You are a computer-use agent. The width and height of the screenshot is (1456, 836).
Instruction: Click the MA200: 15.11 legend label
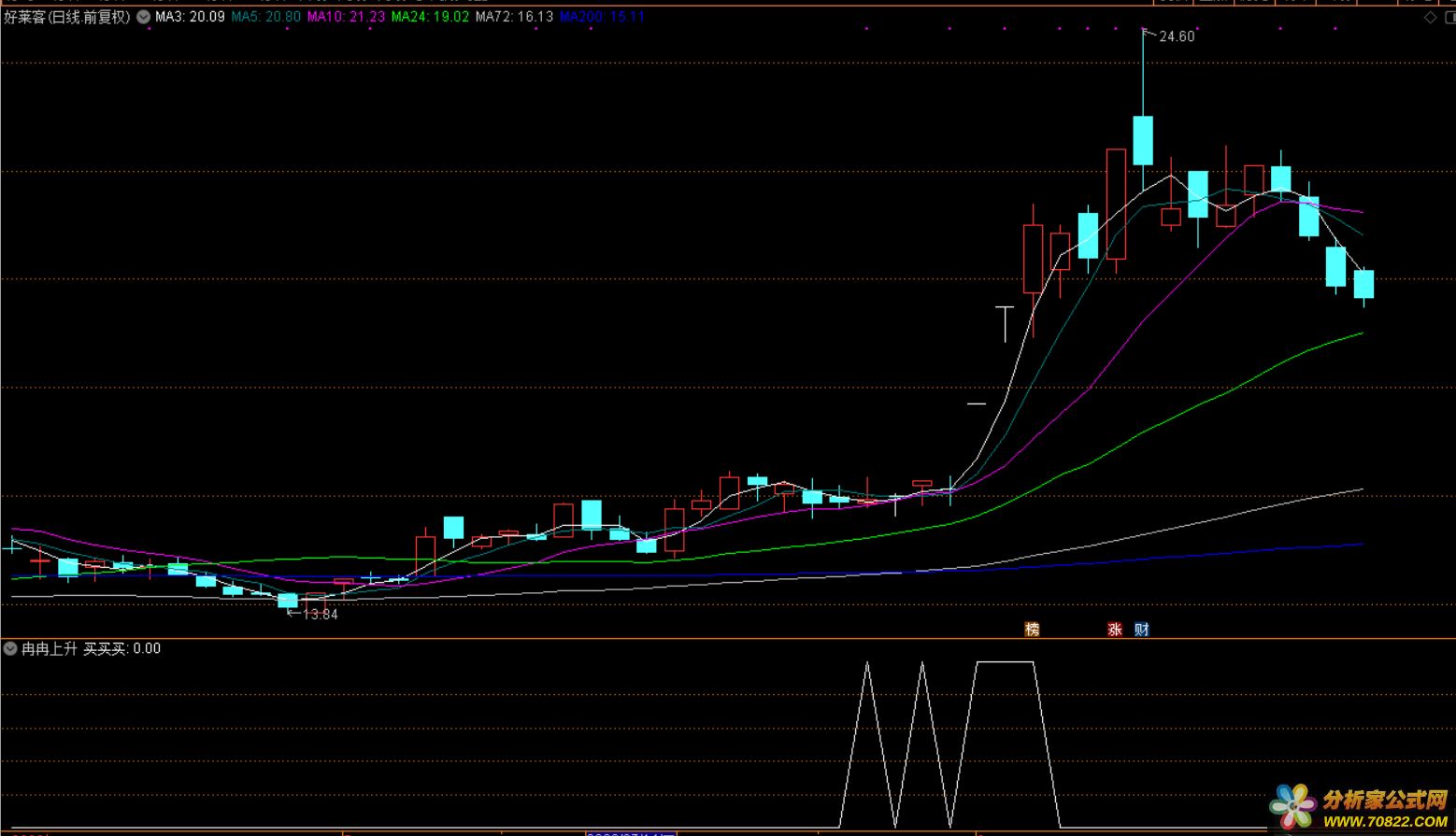602,17
